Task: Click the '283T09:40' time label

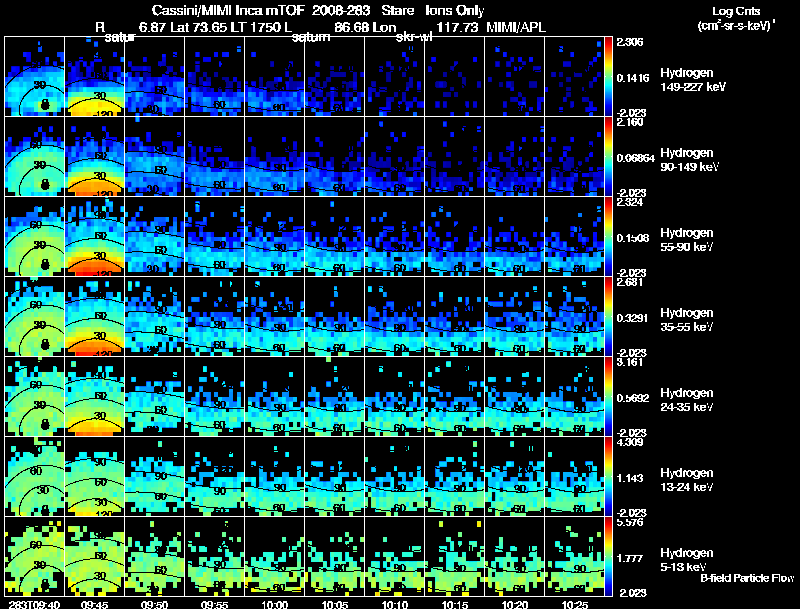Action: coord(34,604)
